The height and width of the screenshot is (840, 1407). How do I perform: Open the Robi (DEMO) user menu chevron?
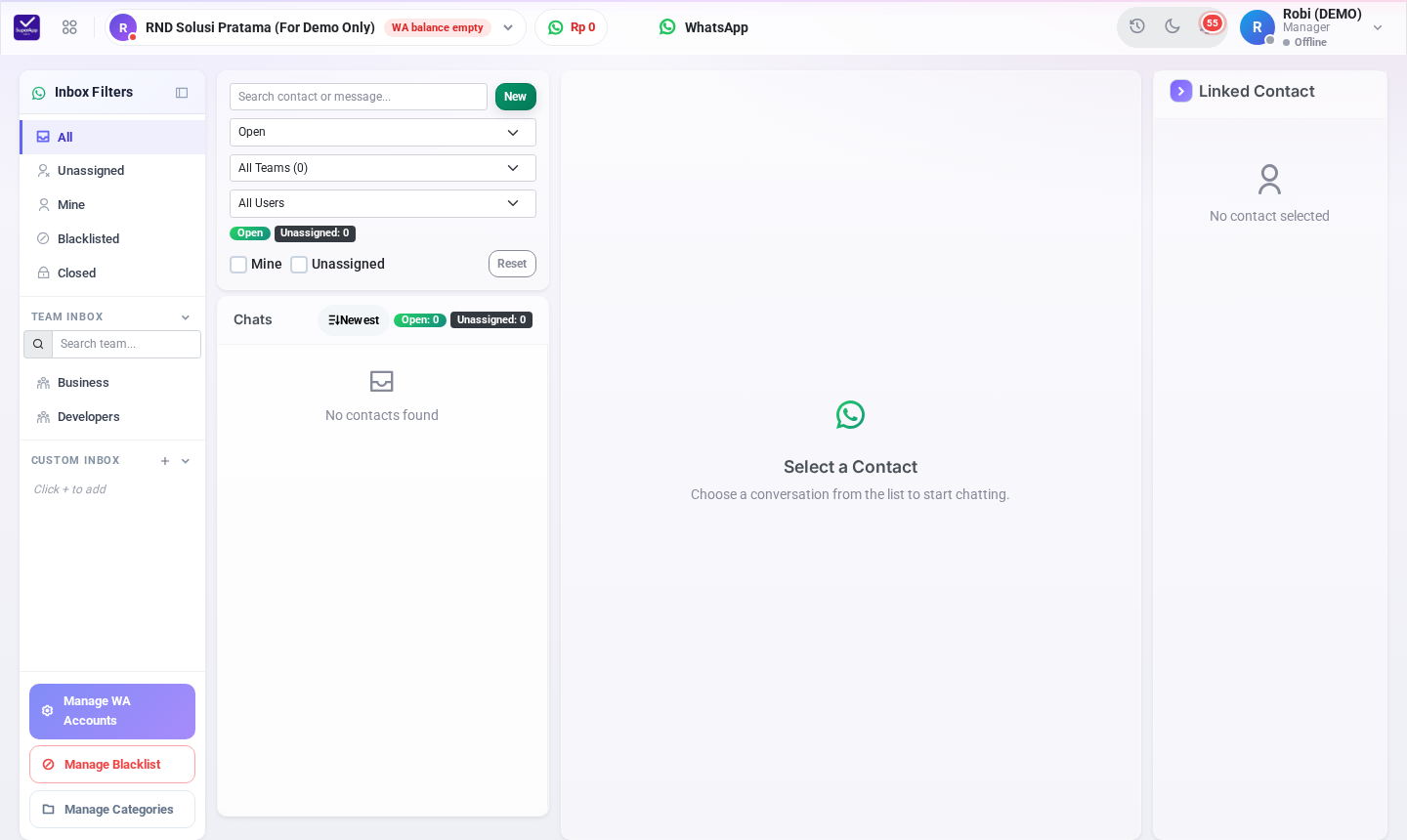1378,27
